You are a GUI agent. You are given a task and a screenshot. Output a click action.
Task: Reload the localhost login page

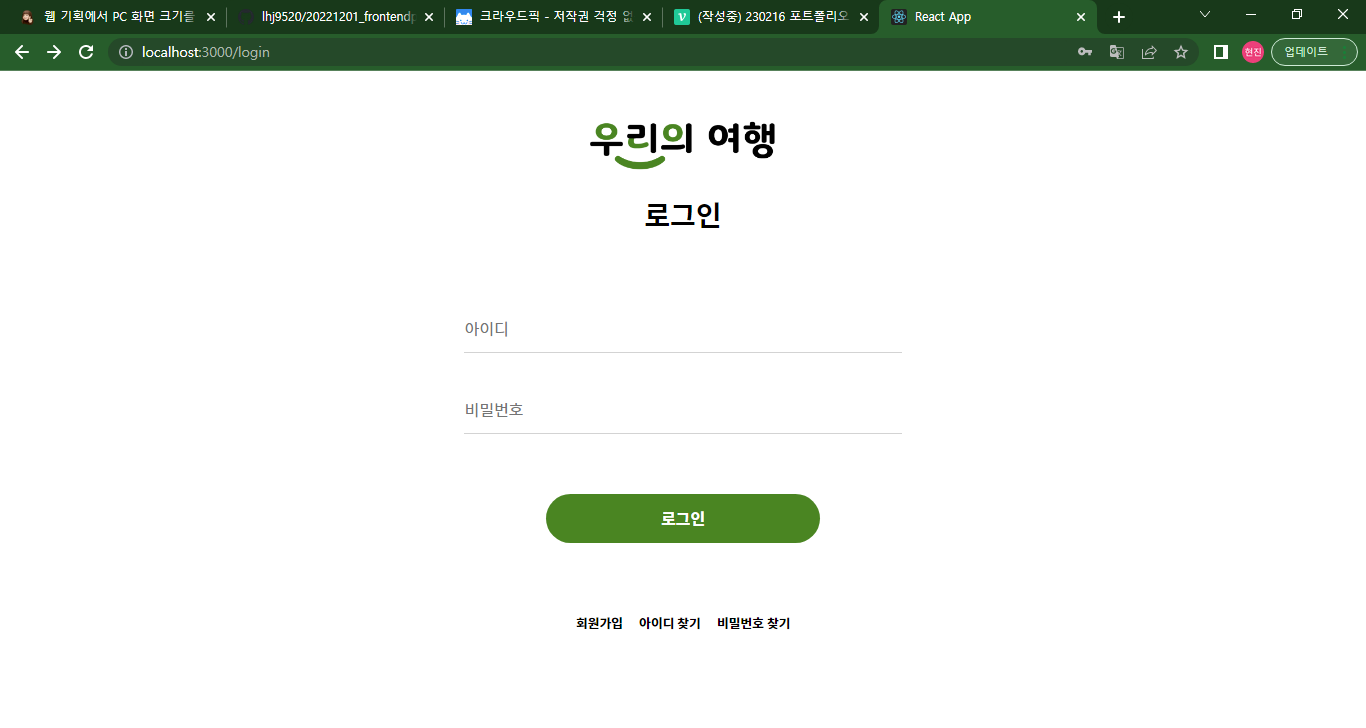86,52
